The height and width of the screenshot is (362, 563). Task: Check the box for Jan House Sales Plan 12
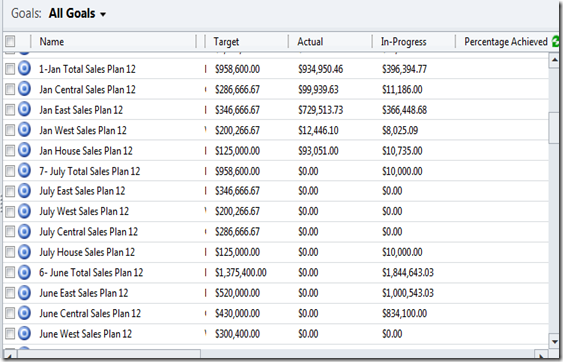pos(10,151)
